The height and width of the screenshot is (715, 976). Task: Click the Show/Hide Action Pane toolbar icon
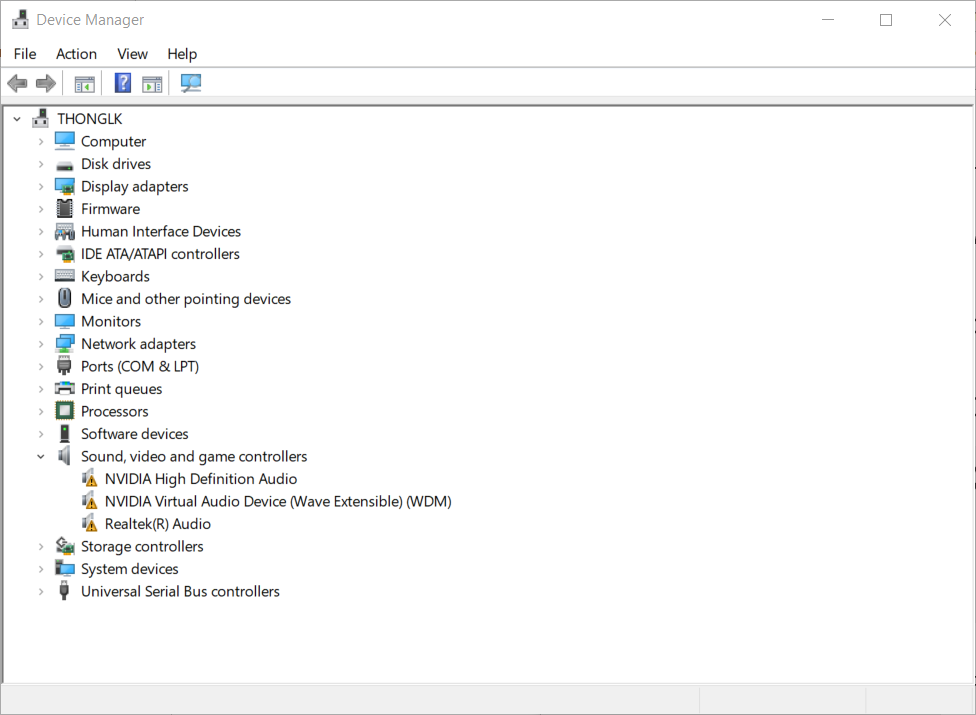pyautogui.click(x=152, y=83)
